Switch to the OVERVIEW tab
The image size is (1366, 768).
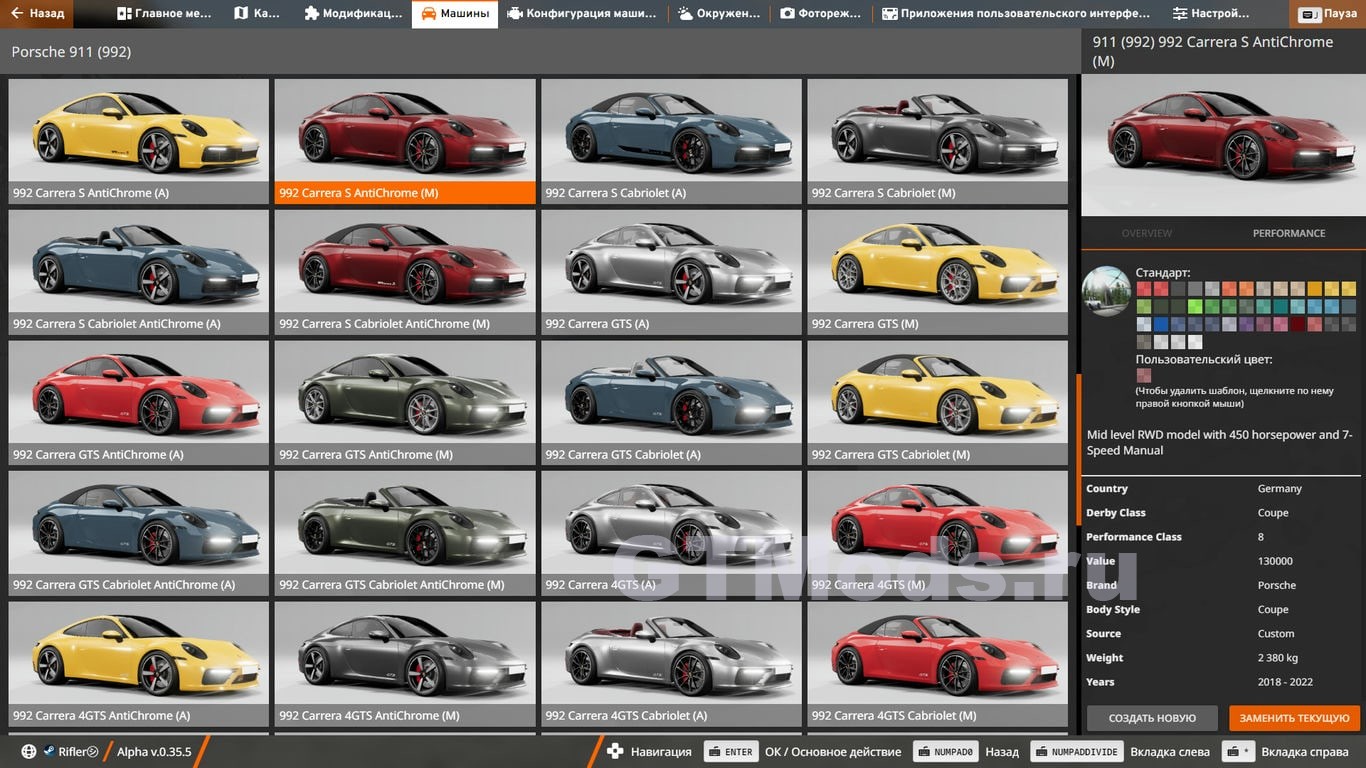tap(1146, 233)
